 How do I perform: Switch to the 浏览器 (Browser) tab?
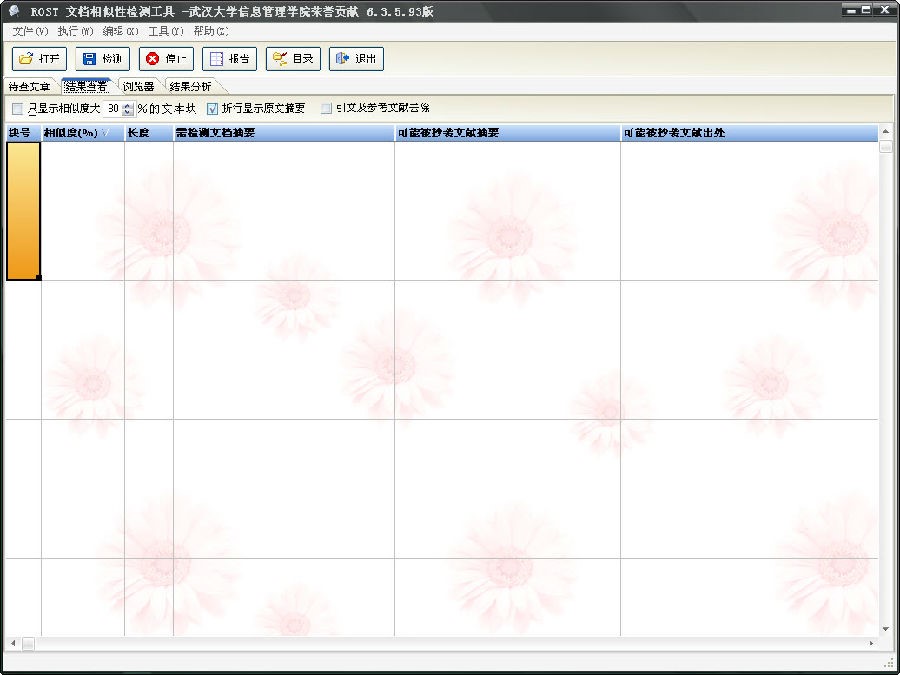click(138, 86)
